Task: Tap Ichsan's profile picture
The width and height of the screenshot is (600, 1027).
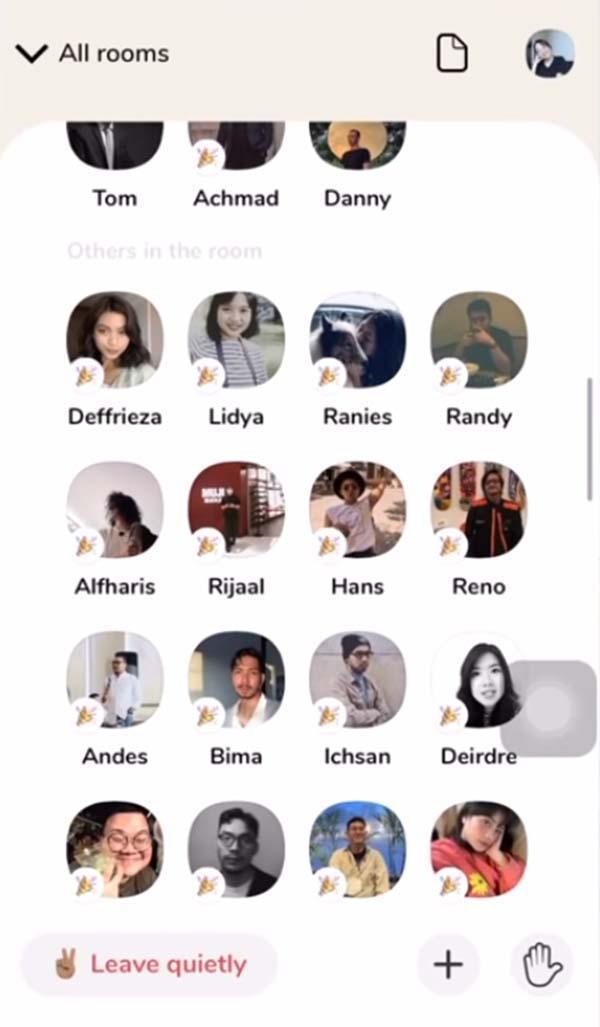Action: [358, 680]
